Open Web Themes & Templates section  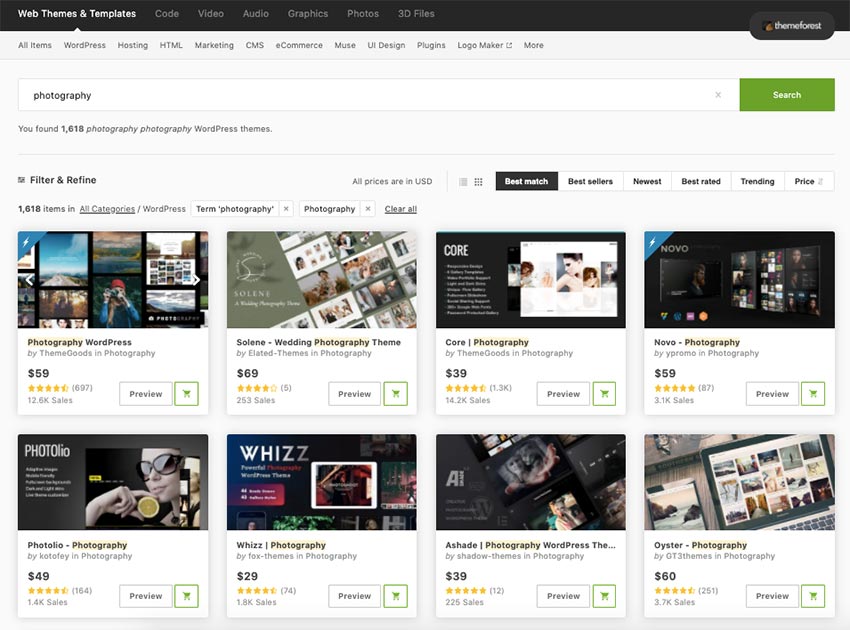(77, 14)
